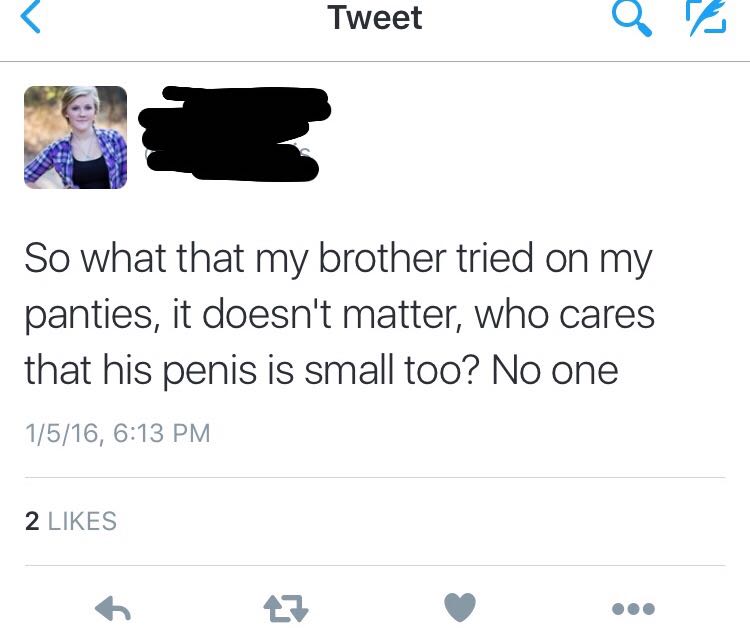750x628 pixels.
Task: Tap the Tweet header title
Action: (375, 18)
